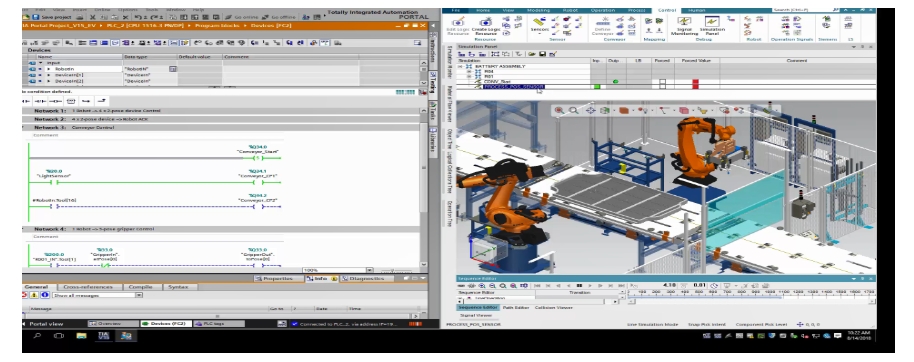Click the pause button in Sequence Editor
Image resolution: width=914 pixels, height=362 pixels.
pyautogui.click(x=579, y=286)
